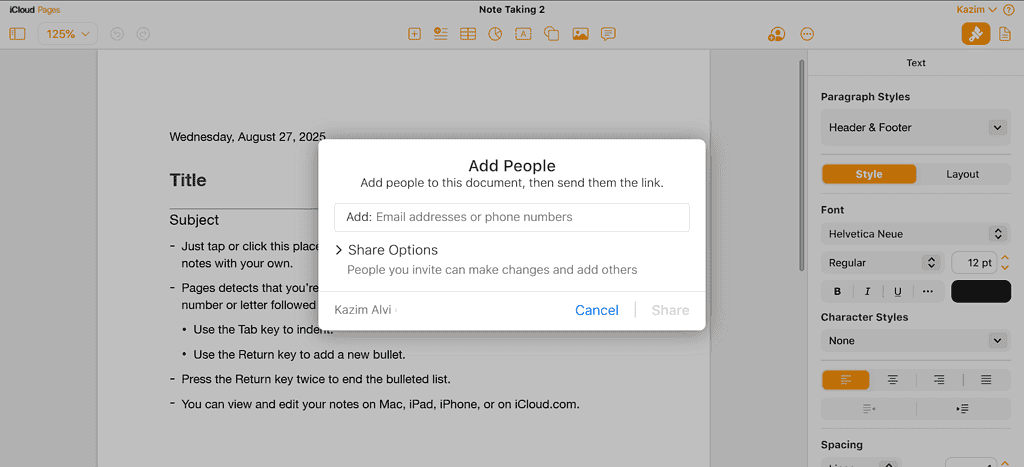Click 'Press the Return key twice' line

coord(316,379)
